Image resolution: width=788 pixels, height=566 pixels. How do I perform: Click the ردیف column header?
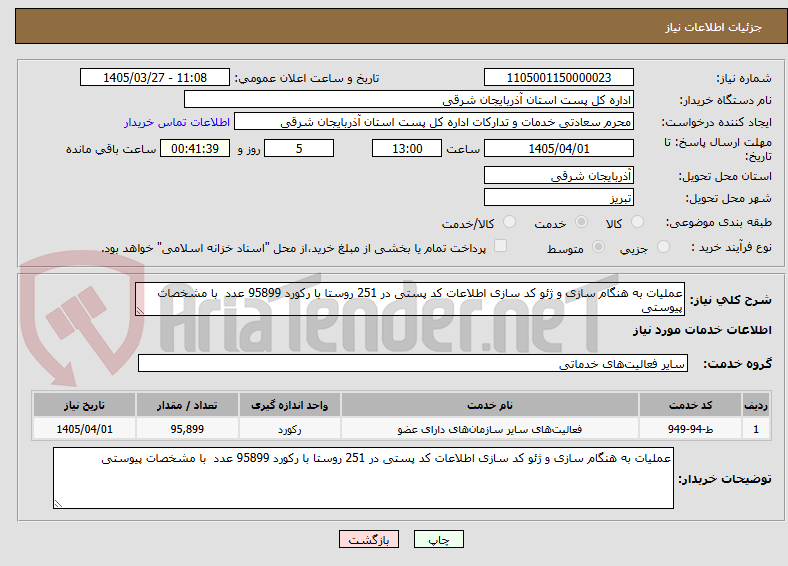756,405
